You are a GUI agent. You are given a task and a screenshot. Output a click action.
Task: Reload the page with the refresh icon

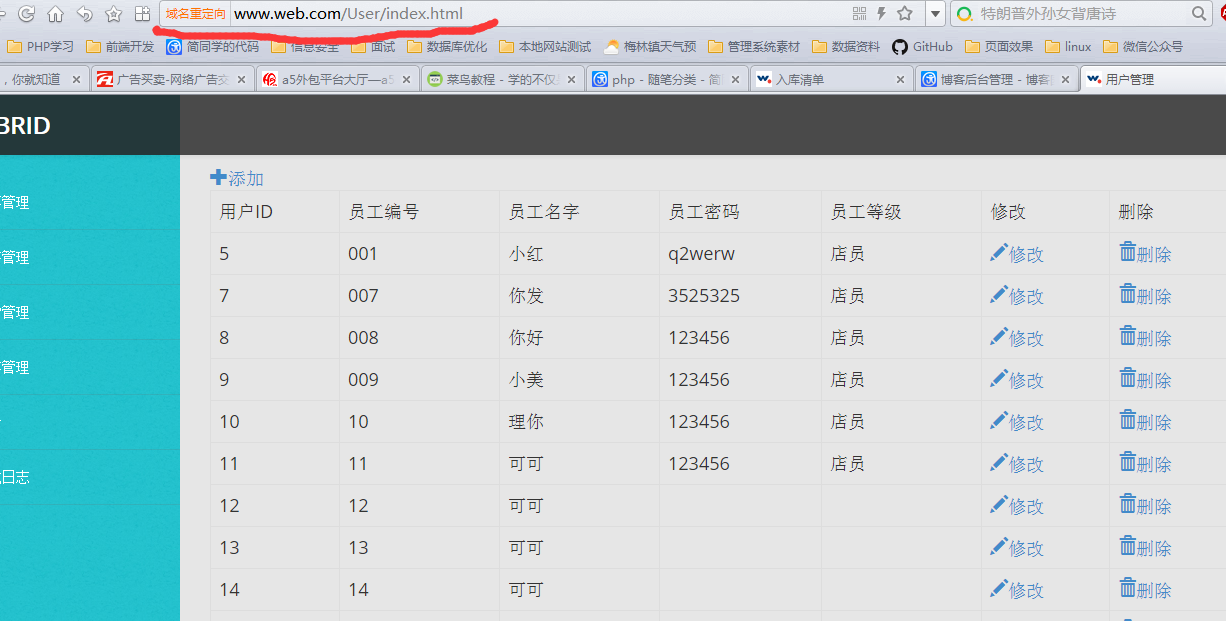[27, 14]
